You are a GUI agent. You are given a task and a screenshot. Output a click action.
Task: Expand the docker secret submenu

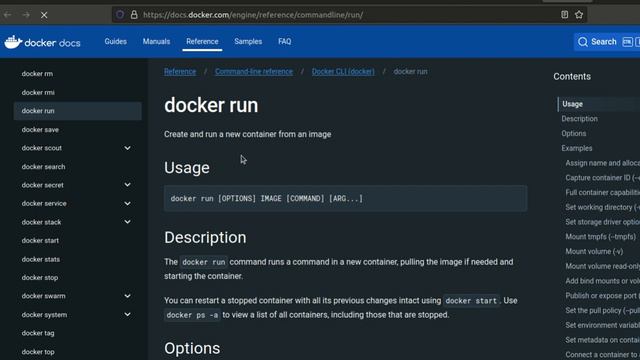[x=127, y=185]
